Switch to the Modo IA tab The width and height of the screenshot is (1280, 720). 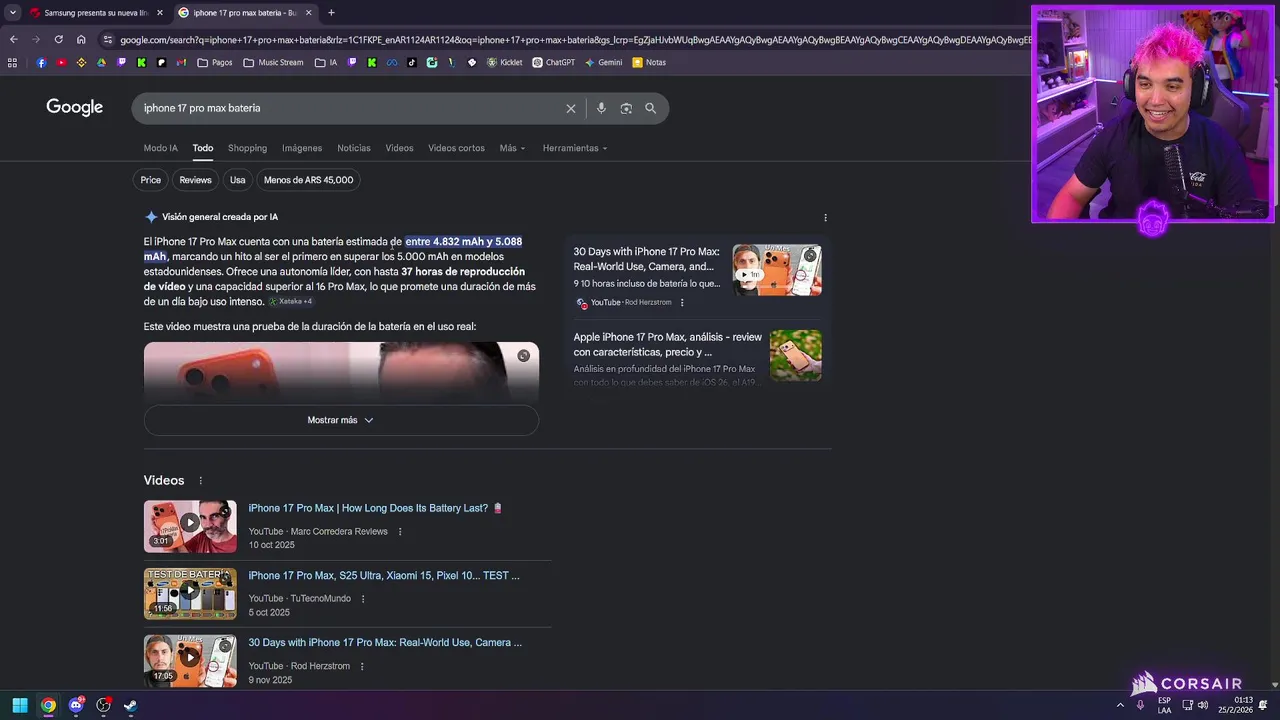pos(160,148)
